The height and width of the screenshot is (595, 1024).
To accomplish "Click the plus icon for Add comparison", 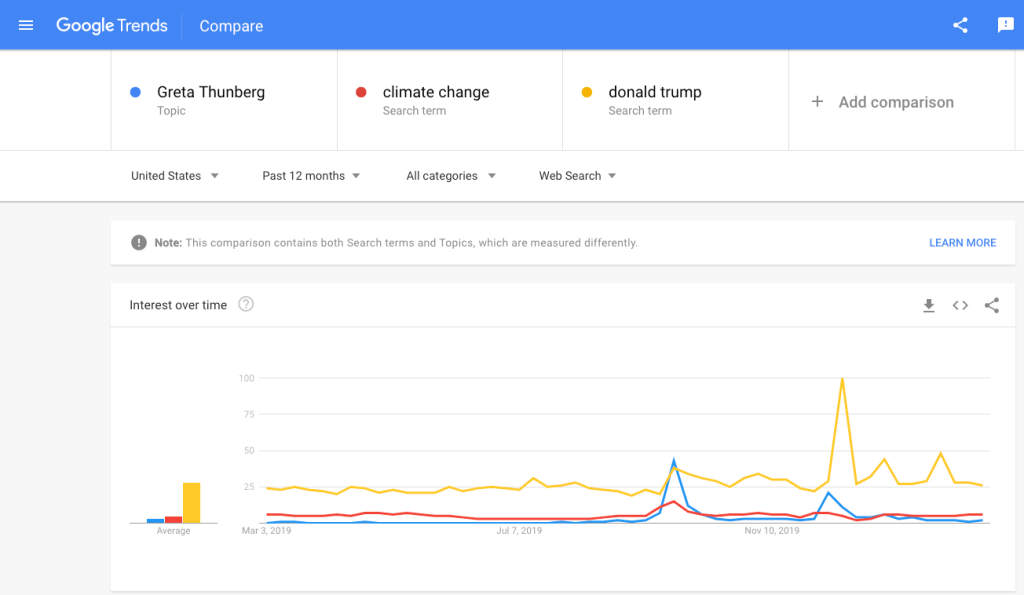I will point(817,102).
